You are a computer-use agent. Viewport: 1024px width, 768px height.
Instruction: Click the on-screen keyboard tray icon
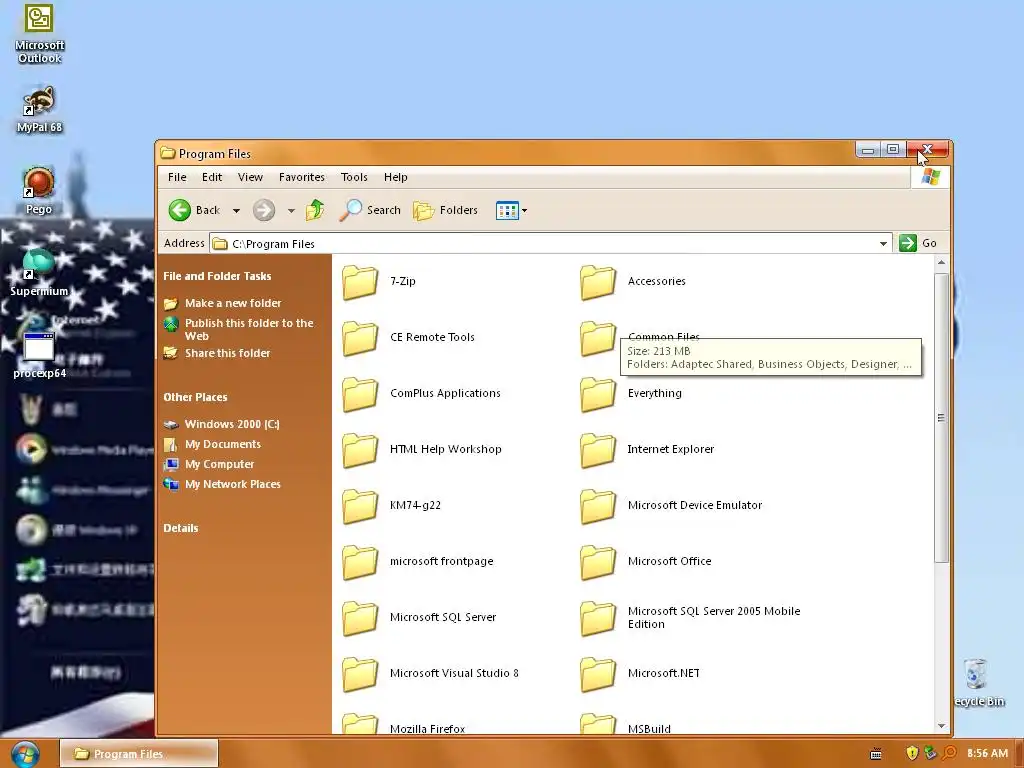[876, 754]
